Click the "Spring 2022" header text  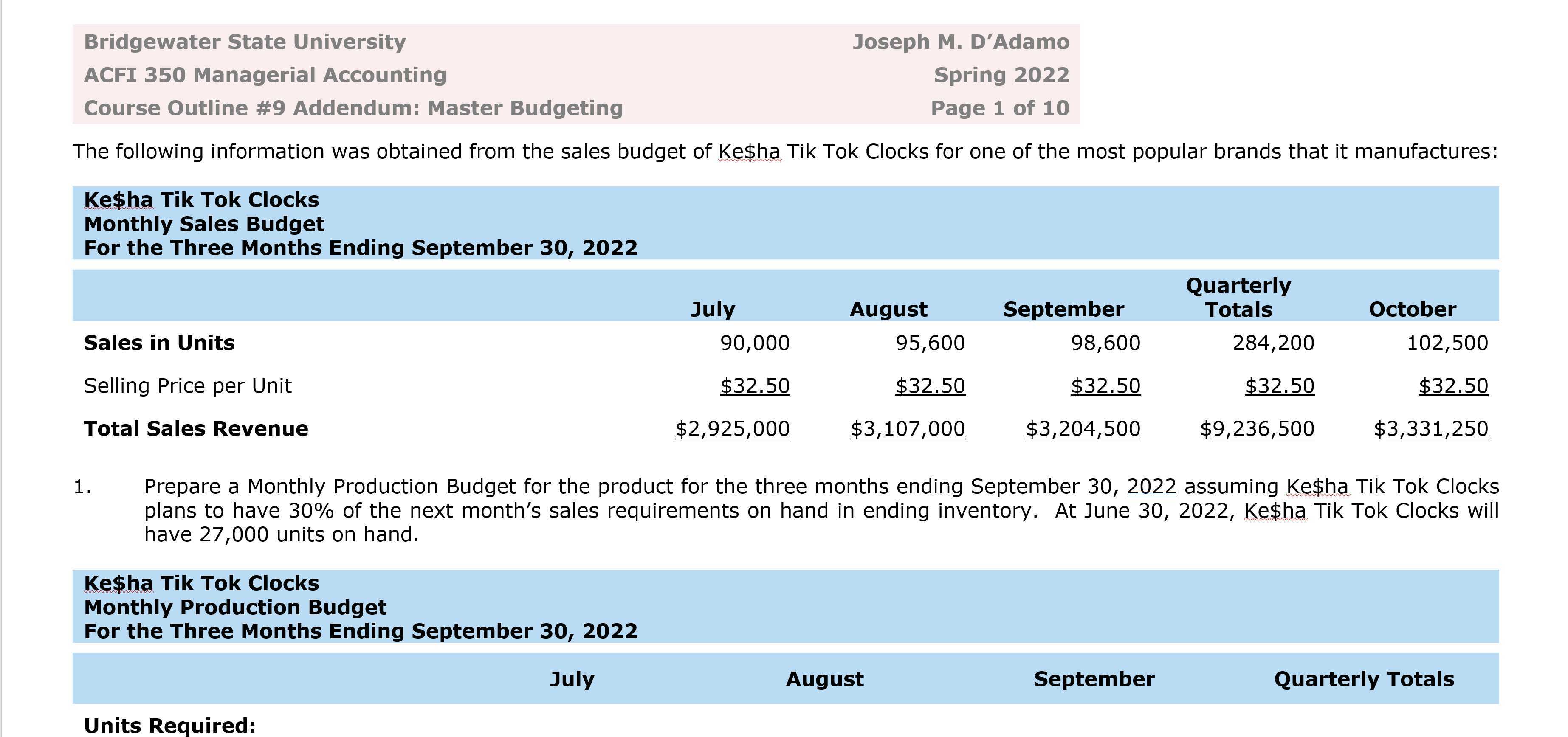pyautogui.click(x=1001, y=75)
